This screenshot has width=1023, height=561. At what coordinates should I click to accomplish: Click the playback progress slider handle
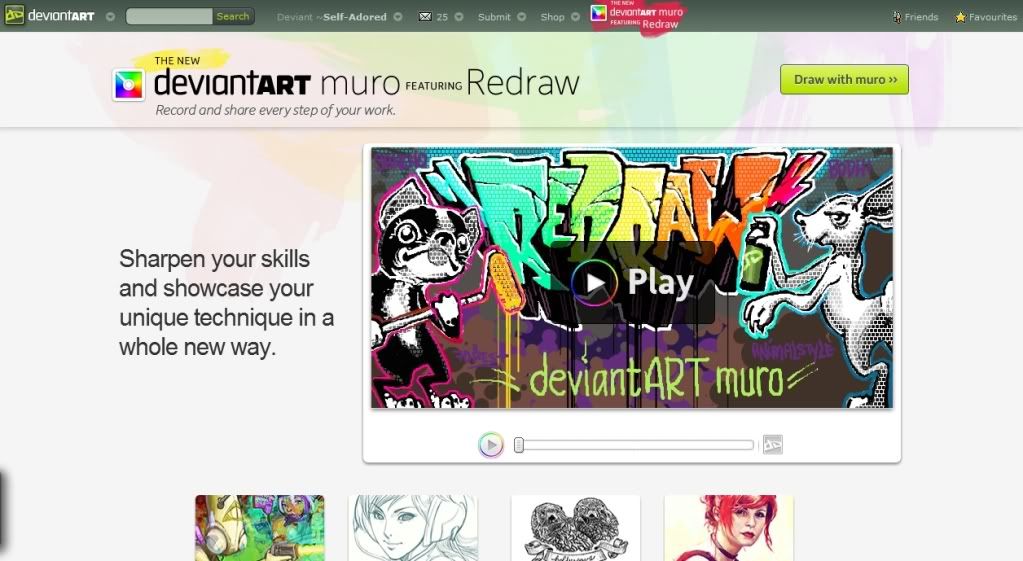click(519, 445)
